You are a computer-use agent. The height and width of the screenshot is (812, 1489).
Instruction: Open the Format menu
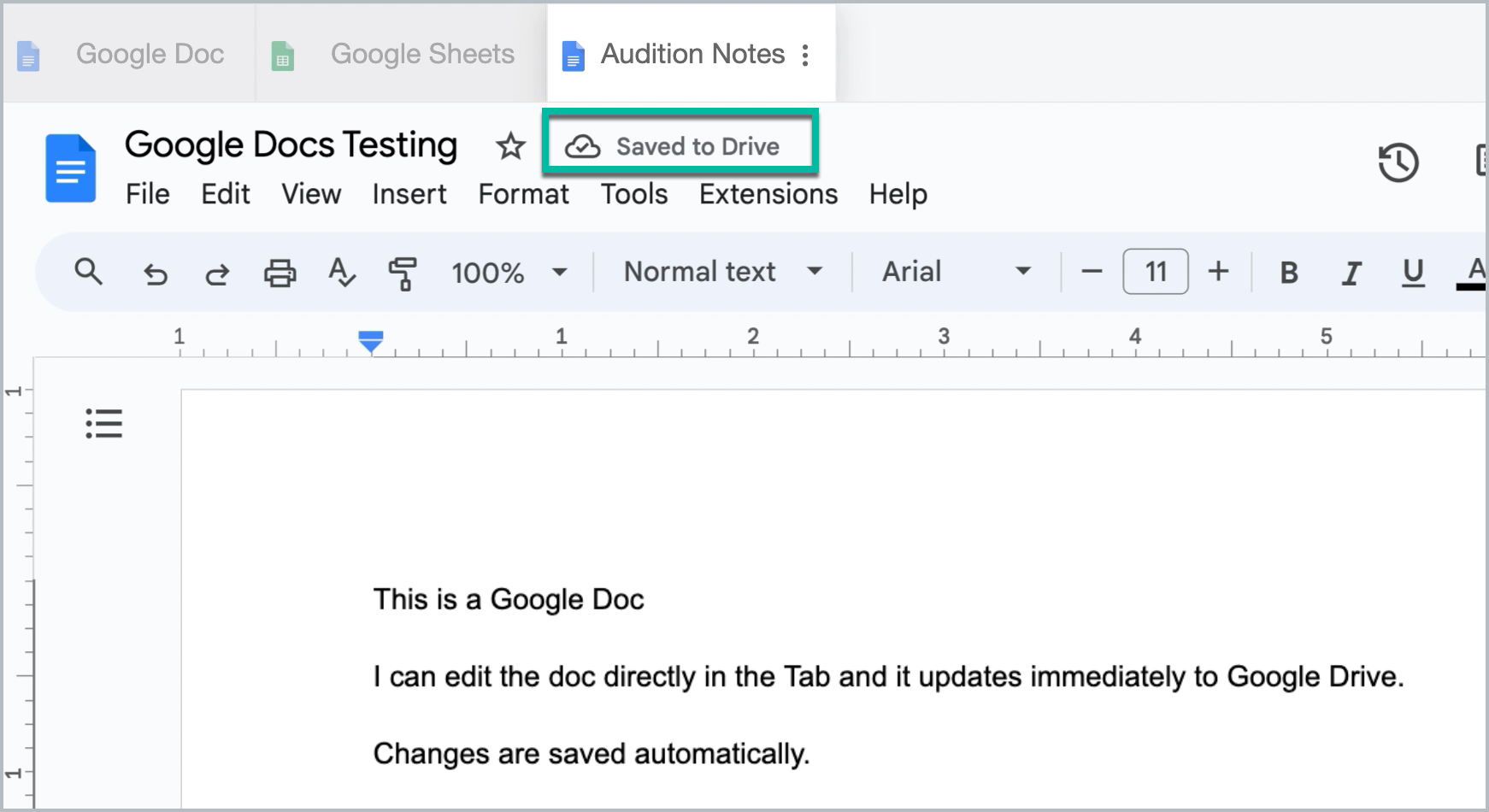click(x=523, y=194)
